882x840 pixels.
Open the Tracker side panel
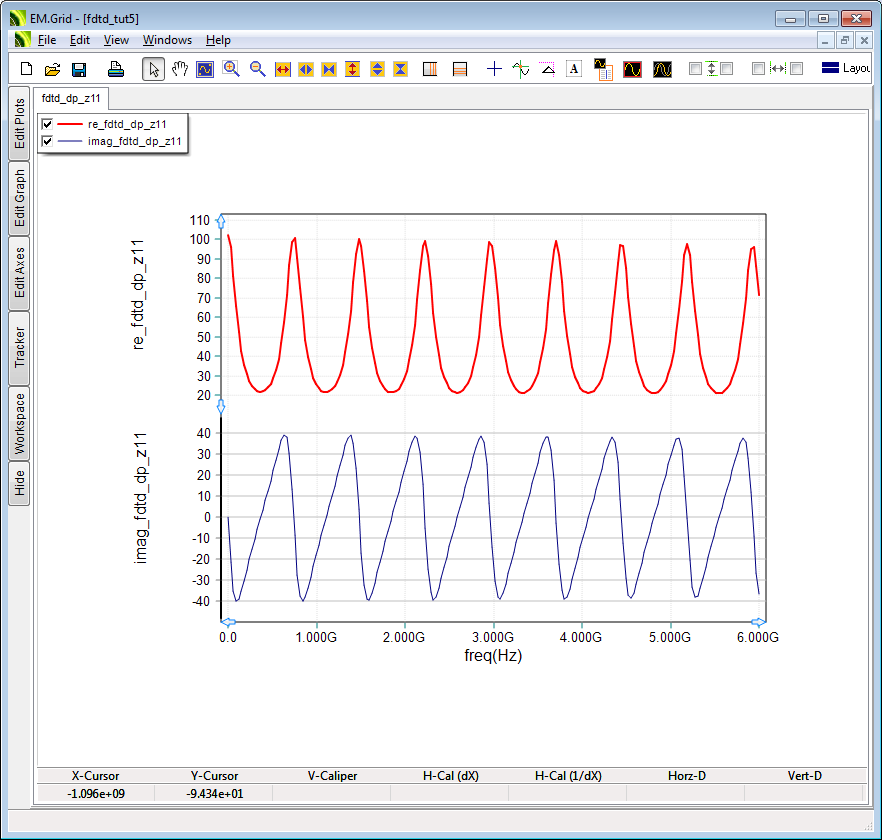[20, 347]
